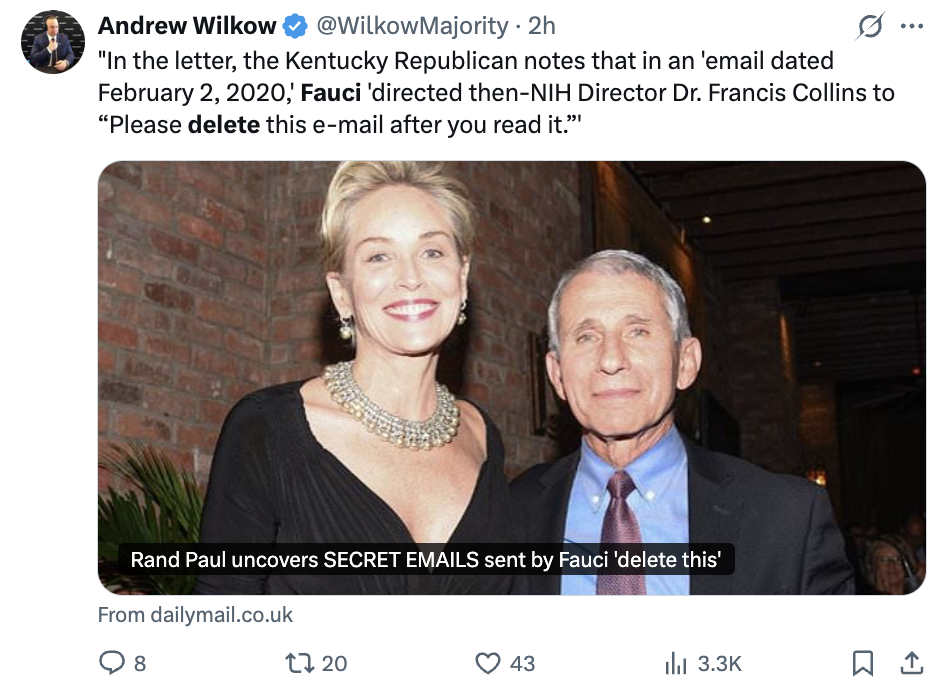The height and width of the screenshot is (698, 950).
Task: Click the 43 likes count
Action: 522,663
